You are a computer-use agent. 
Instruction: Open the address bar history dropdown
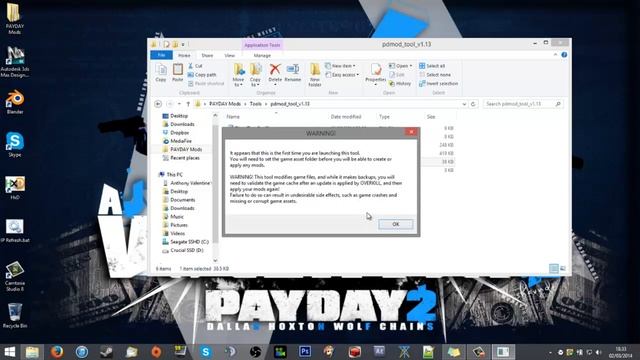pyautogui.click(x=464, y=104)
